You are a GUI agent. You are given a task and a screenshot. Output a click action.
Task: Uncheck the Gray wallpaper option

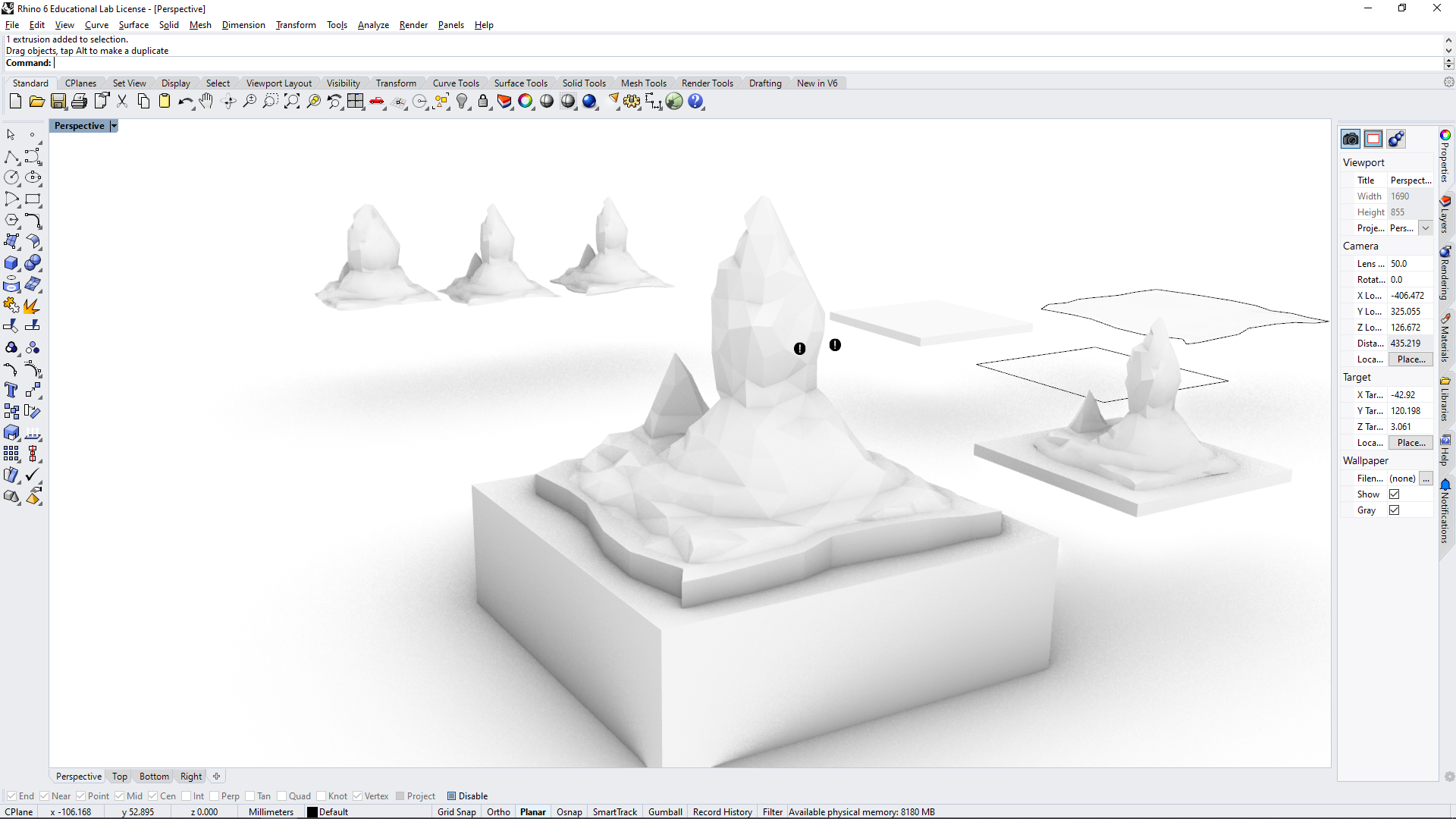(1395, 510)
